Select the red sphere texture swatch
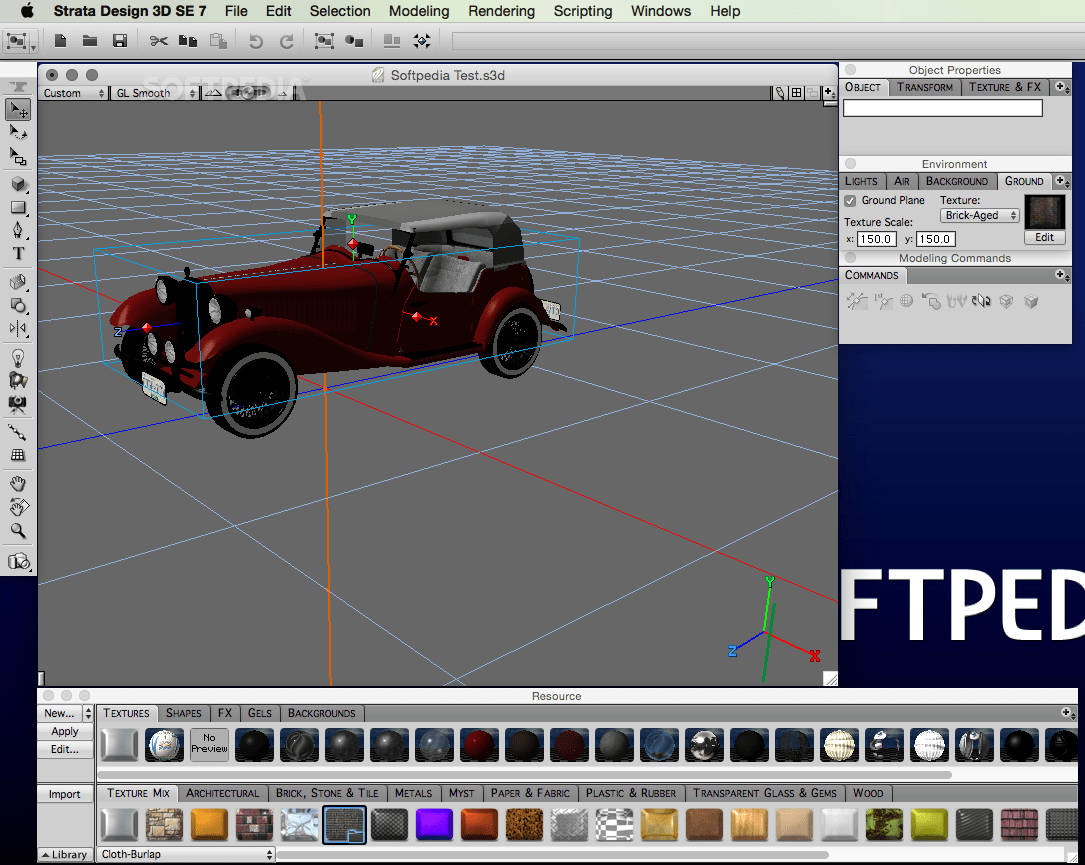The width and height of the screenshot is (1085, 865). pyautogui.click(x=479, y=745)
